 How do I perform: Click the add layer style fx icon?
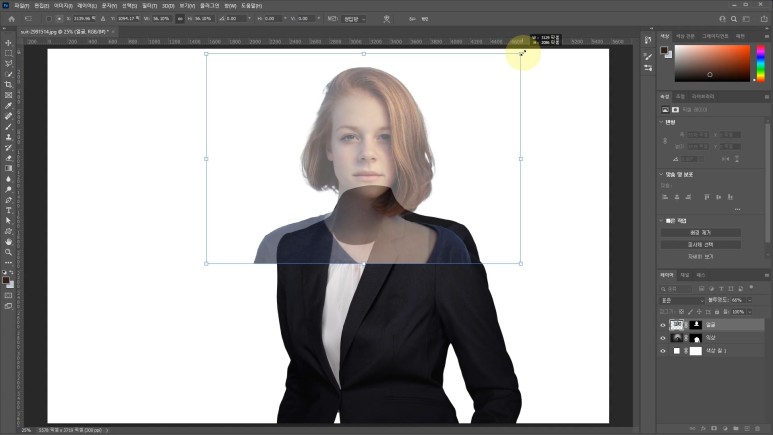[703, 429]
